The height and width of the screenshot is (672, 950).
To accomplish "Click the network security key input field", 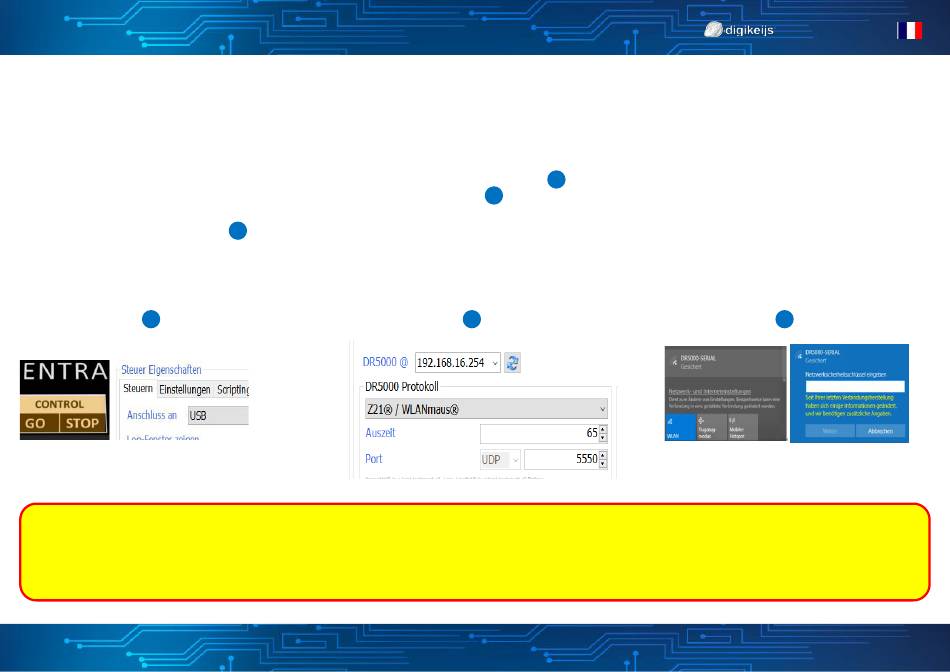I will pyautogui.click(x=854, y=386).
